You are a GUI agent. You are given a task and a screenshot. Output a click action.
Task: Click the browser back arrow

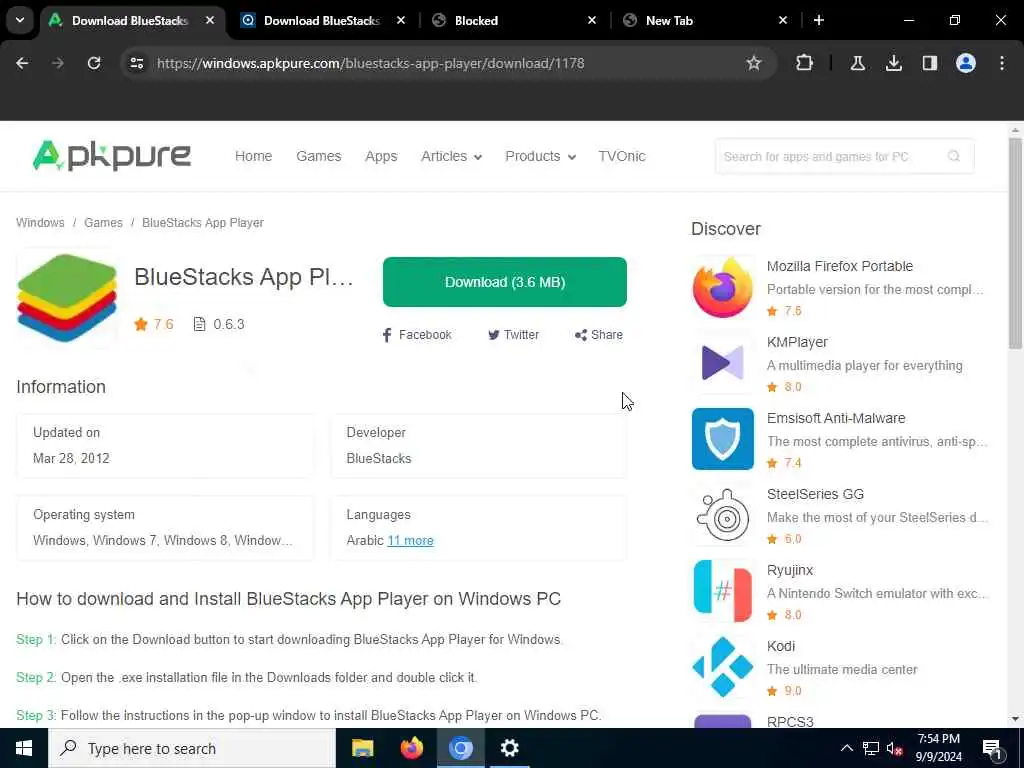(x=22, y=63)
